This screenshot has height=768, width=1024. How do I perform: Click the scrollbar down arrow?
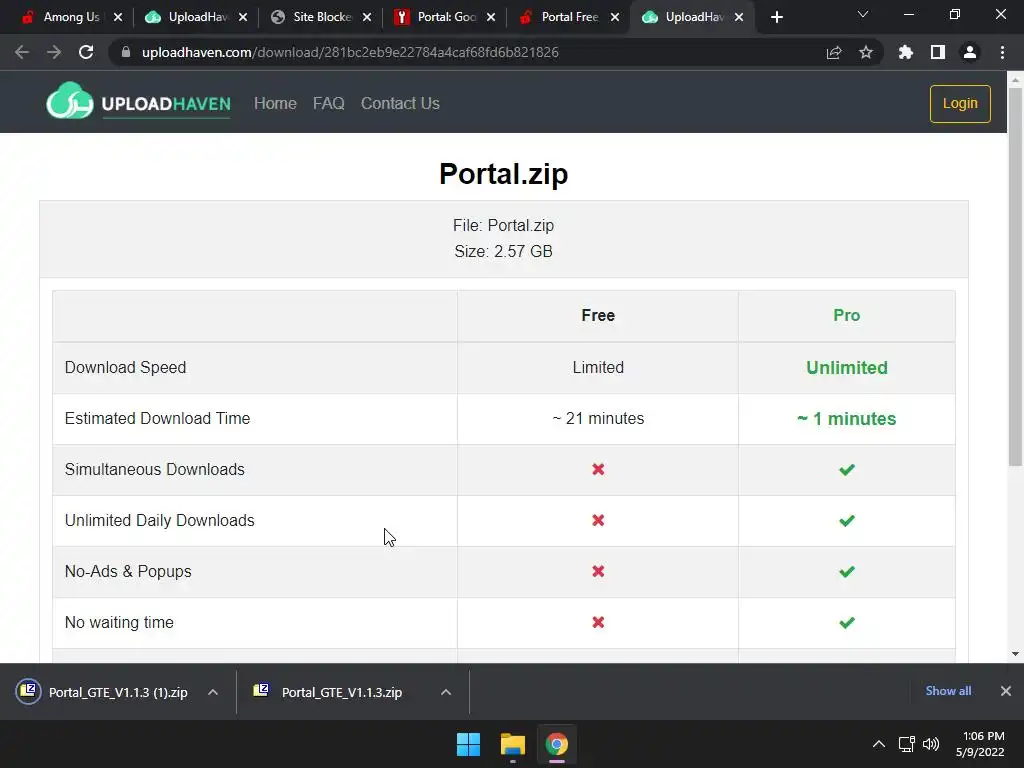(x=1015, y=654)
